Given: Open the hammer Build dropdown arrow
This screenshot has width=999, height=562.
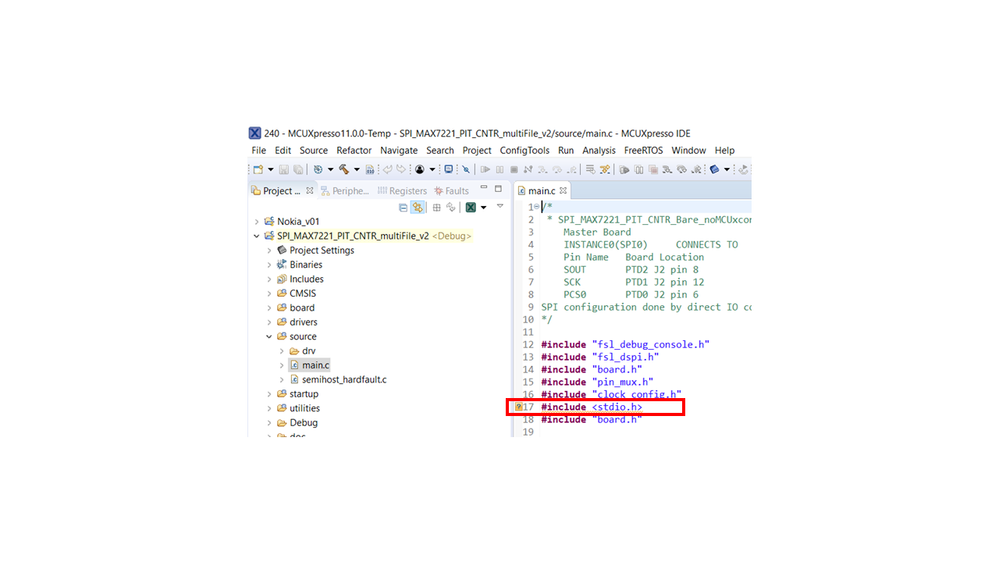Looking at the screenshot, I should (357, 169).
